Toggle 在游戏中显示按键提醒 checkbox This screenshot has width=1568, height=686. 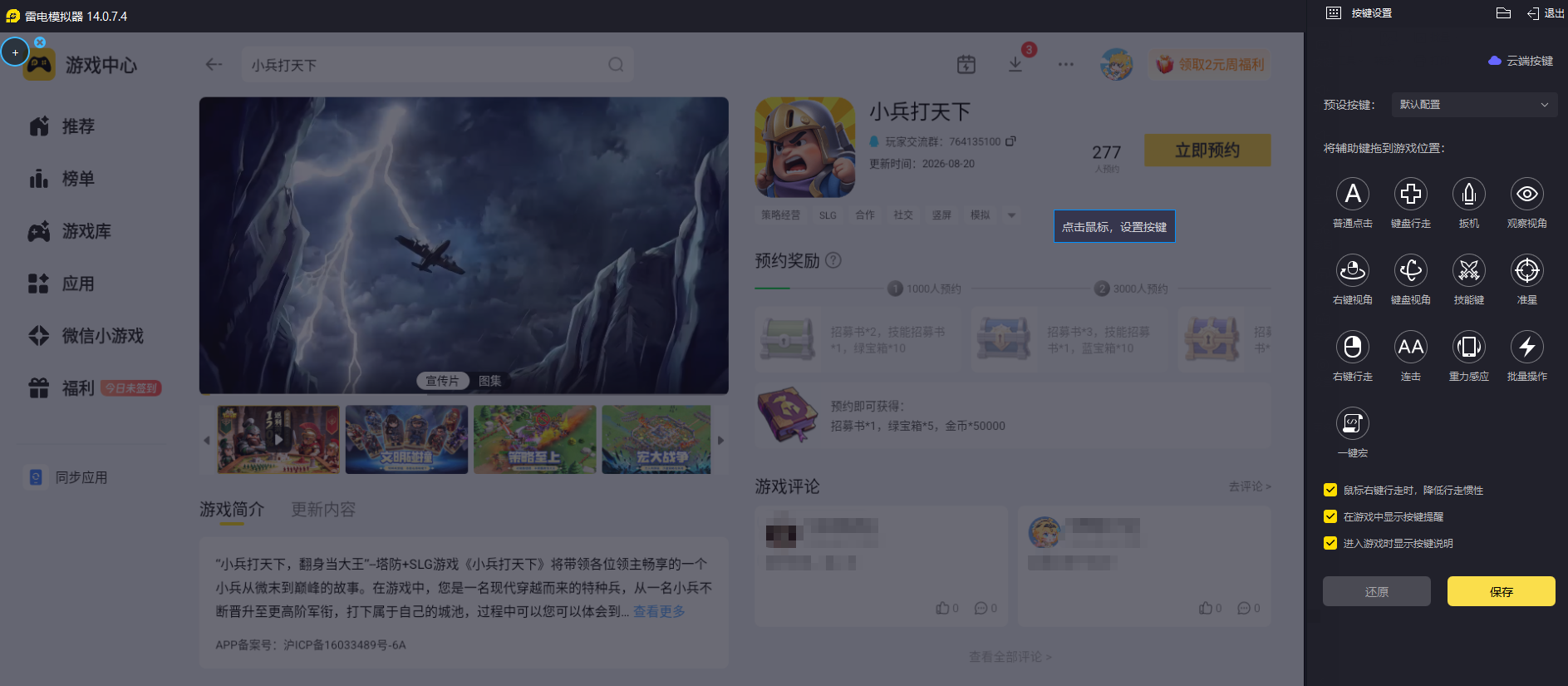[1330, 516]
